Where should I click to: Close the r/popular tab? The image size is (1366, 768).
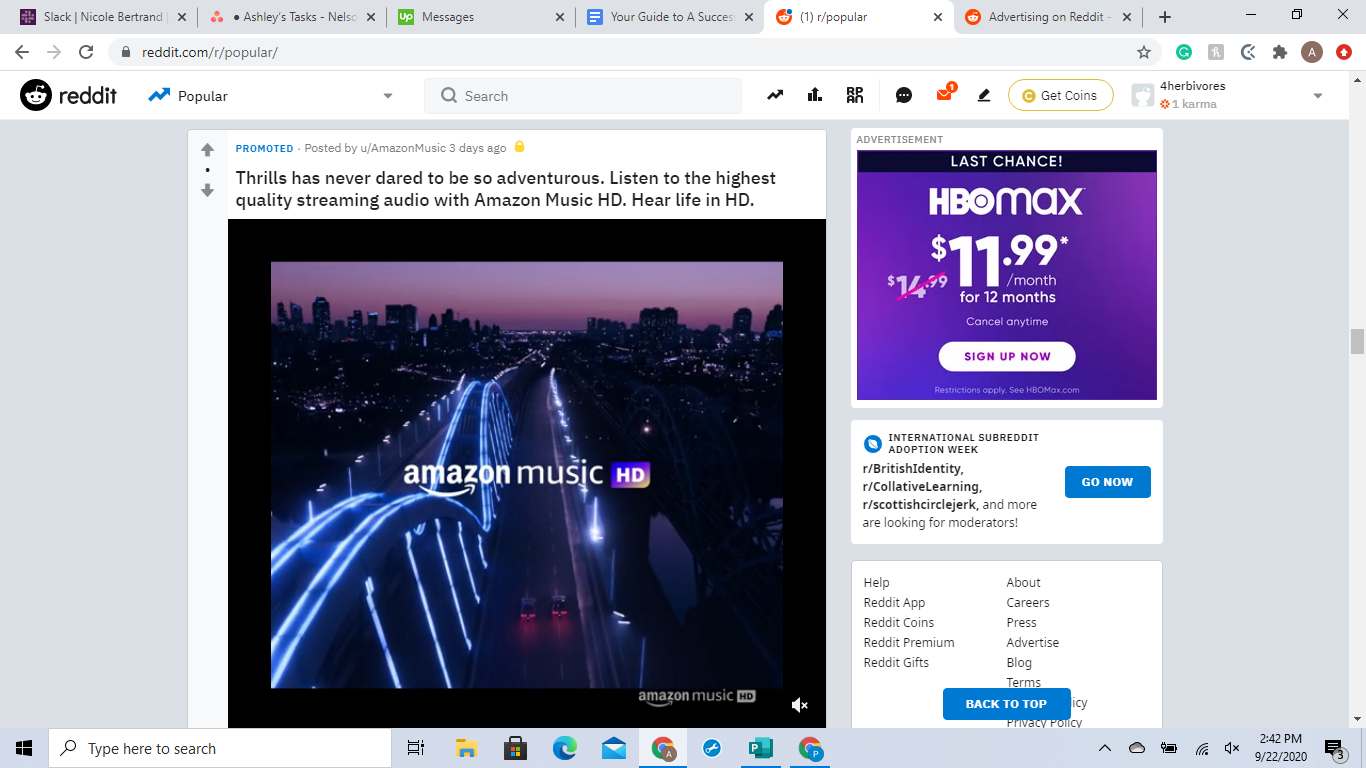tap(938, 17)
